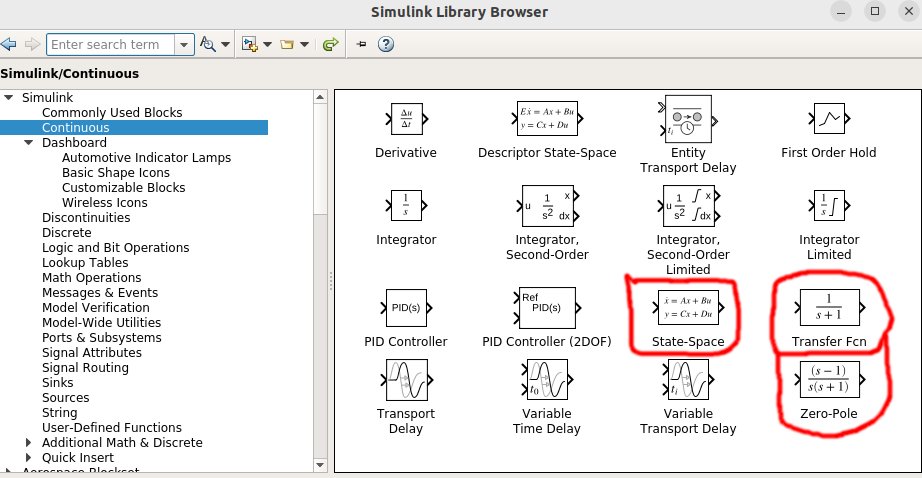The width and height of the screenshot is (922, 478).
Task: Select Signal Routing library
Action: tap(85, 367)
